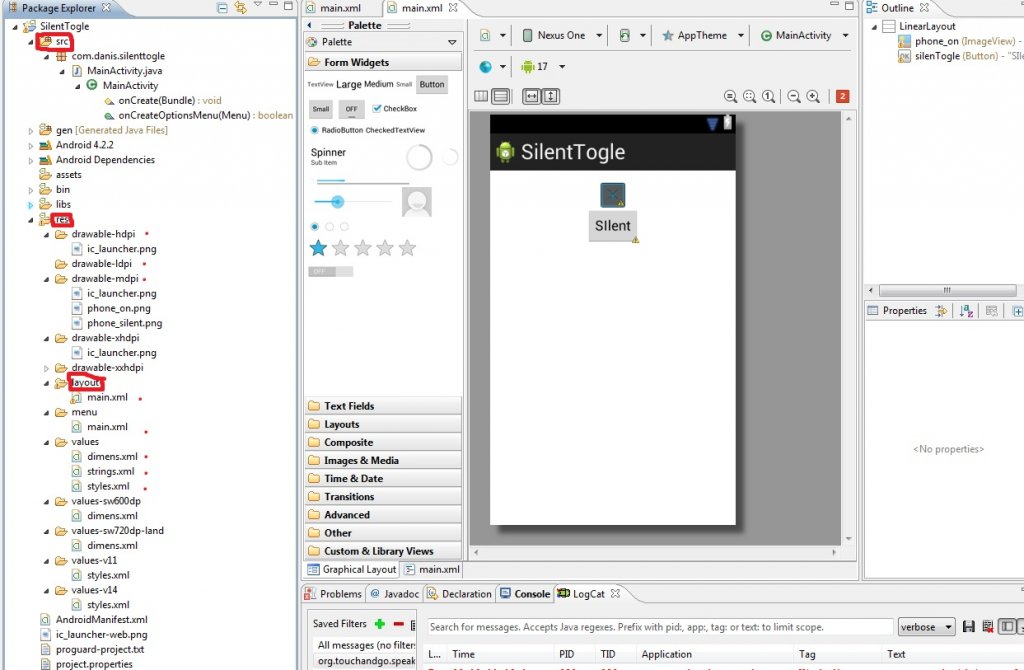Toggle fill width layout icon
The image size is (1024, 670).
(x=531, y=96)
